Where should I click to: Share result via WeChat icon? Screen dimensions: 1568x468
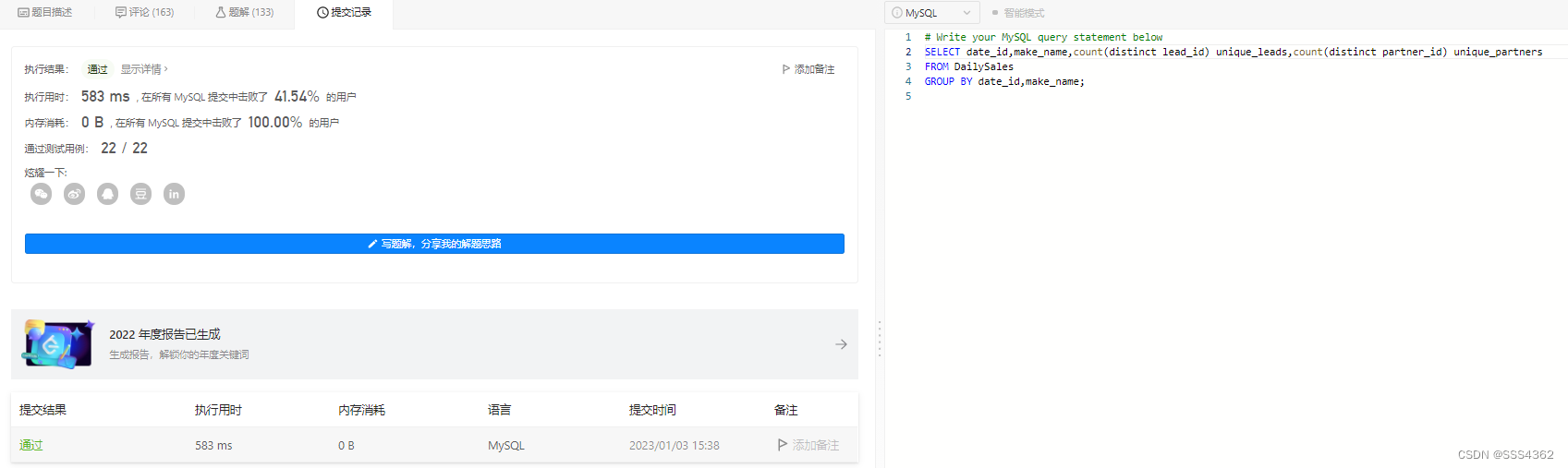tap(41, 194)
